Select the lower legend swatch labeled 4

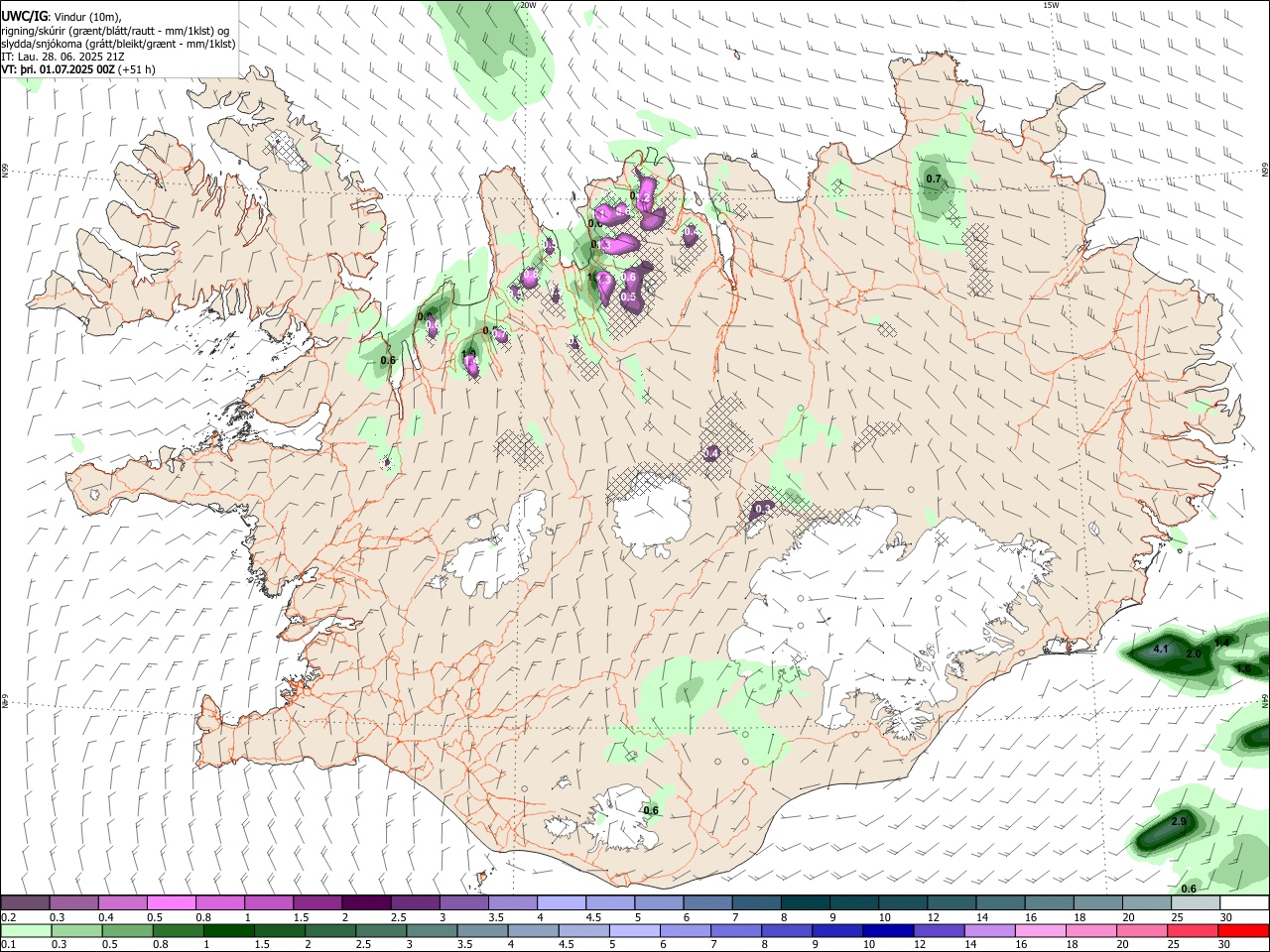534,930
